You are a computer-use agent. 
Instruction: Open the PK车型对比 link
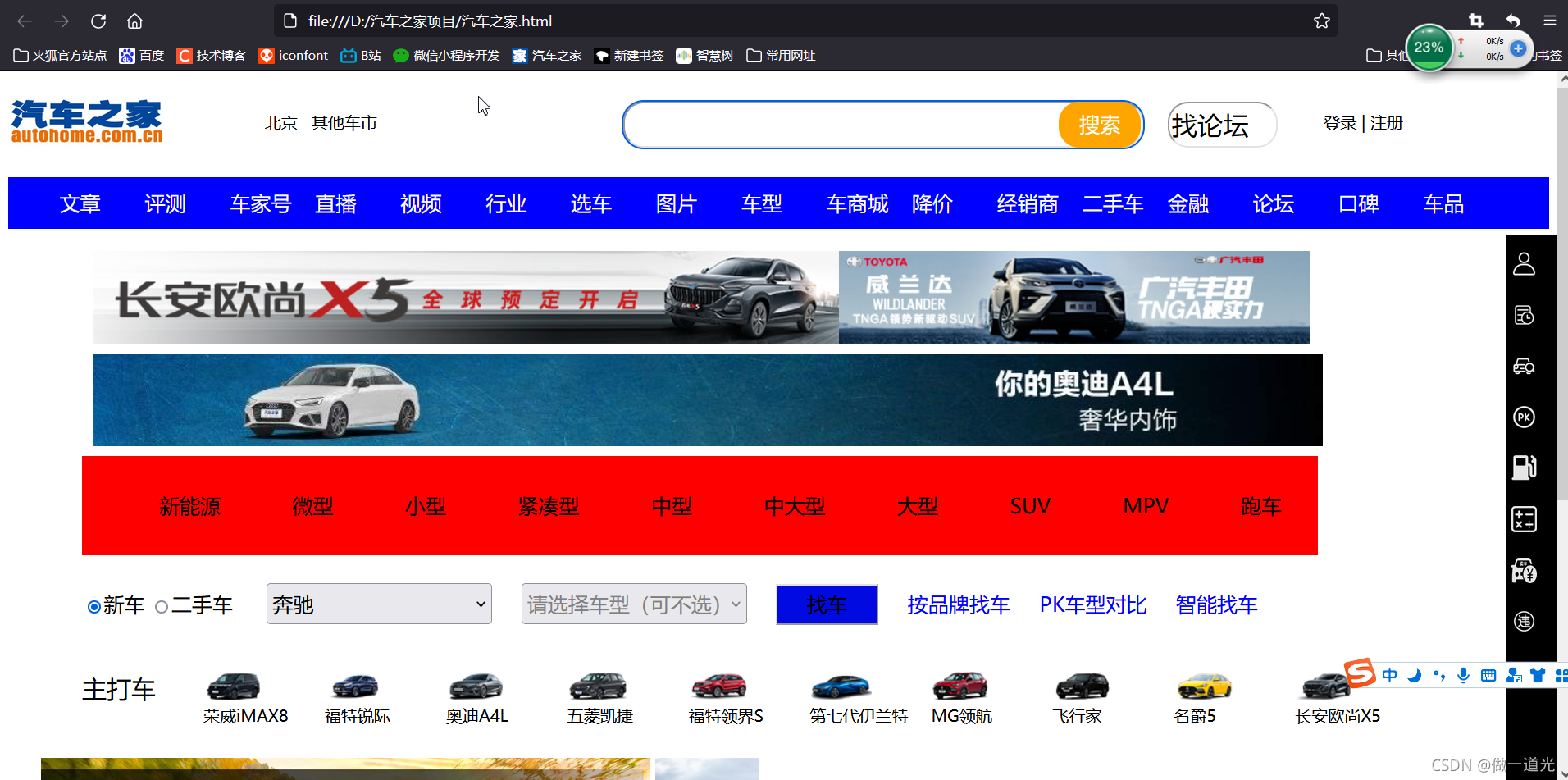[1093, 604]
